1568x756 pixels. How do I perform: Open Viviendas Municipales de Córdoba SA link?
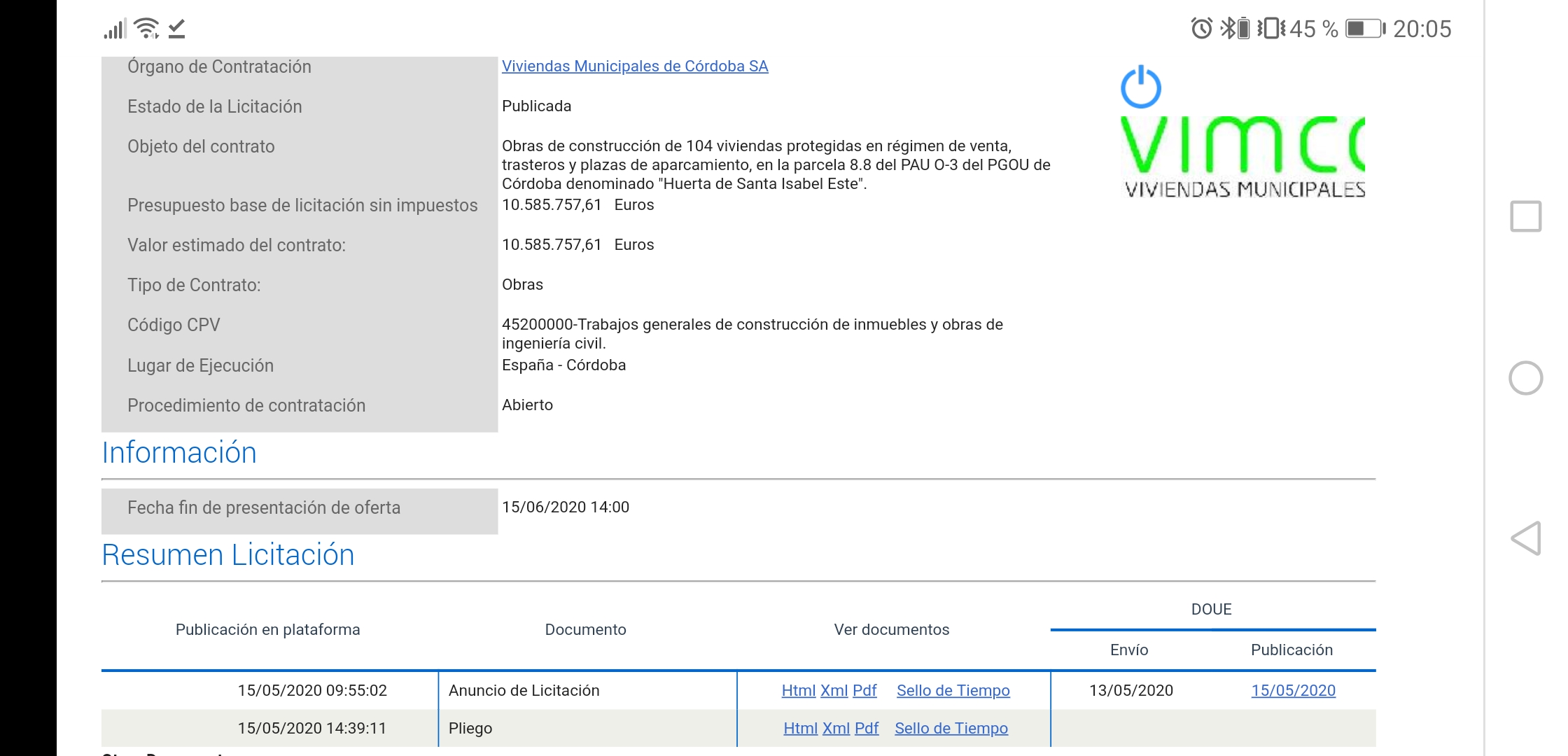(x=634, y=66)
